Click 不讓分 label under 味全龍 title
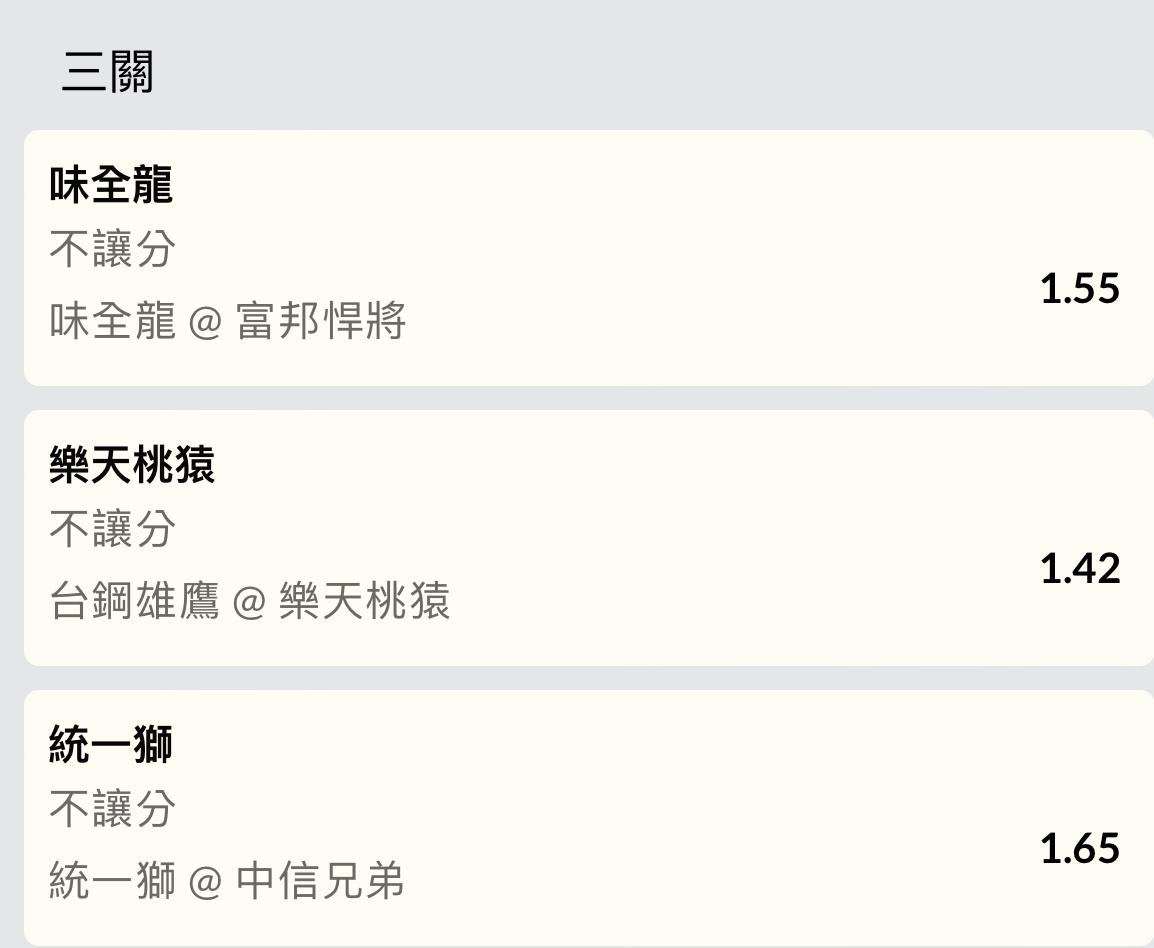Viewport: 1154px width, 948px height. tap(112, 249)
